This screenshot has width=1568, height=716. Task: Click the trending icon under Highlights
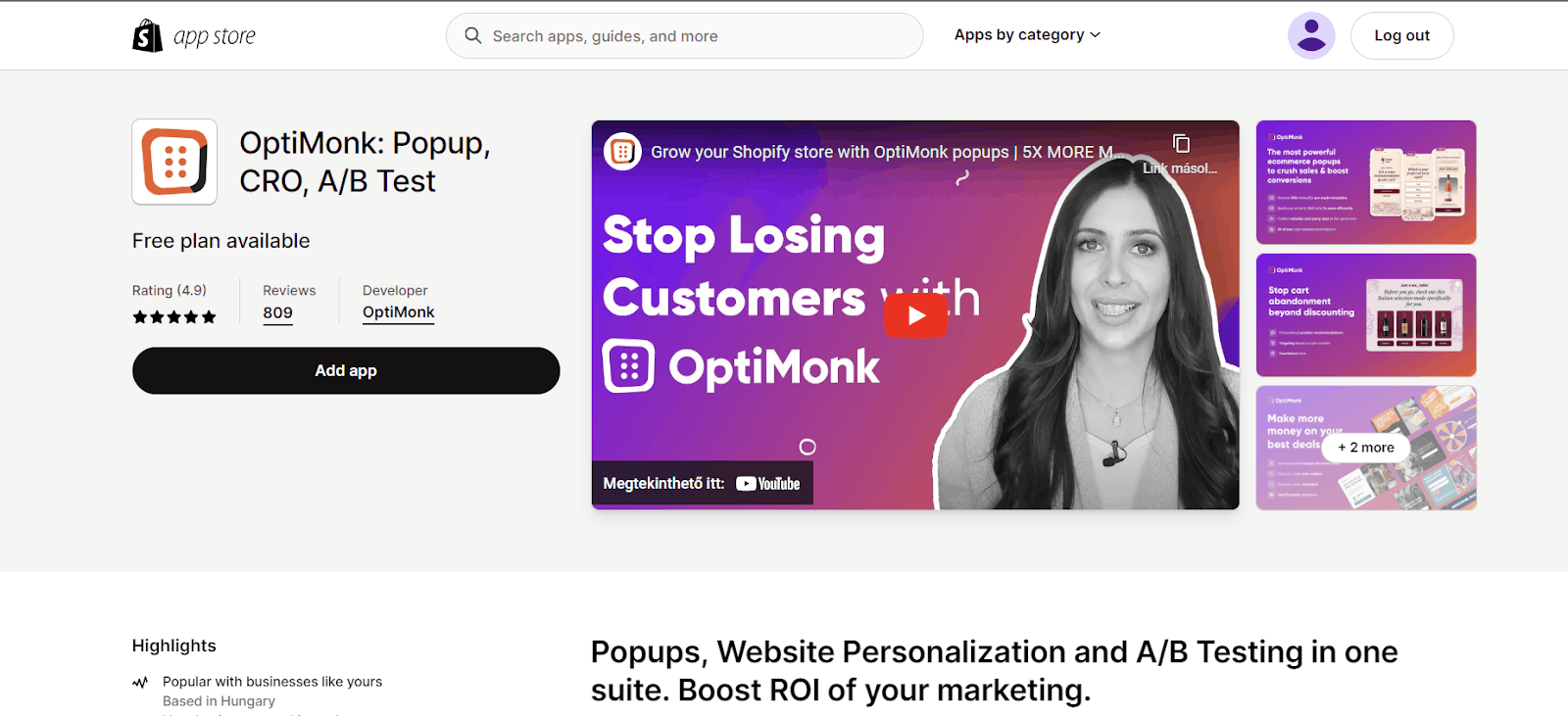pyautogui.click(x=140, y=683)
